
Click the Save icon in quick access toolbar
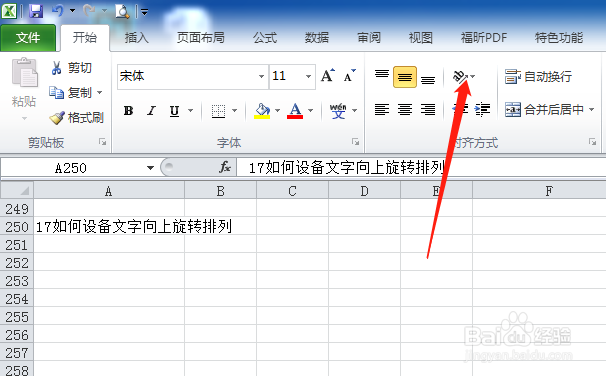[x=36, y=10]
